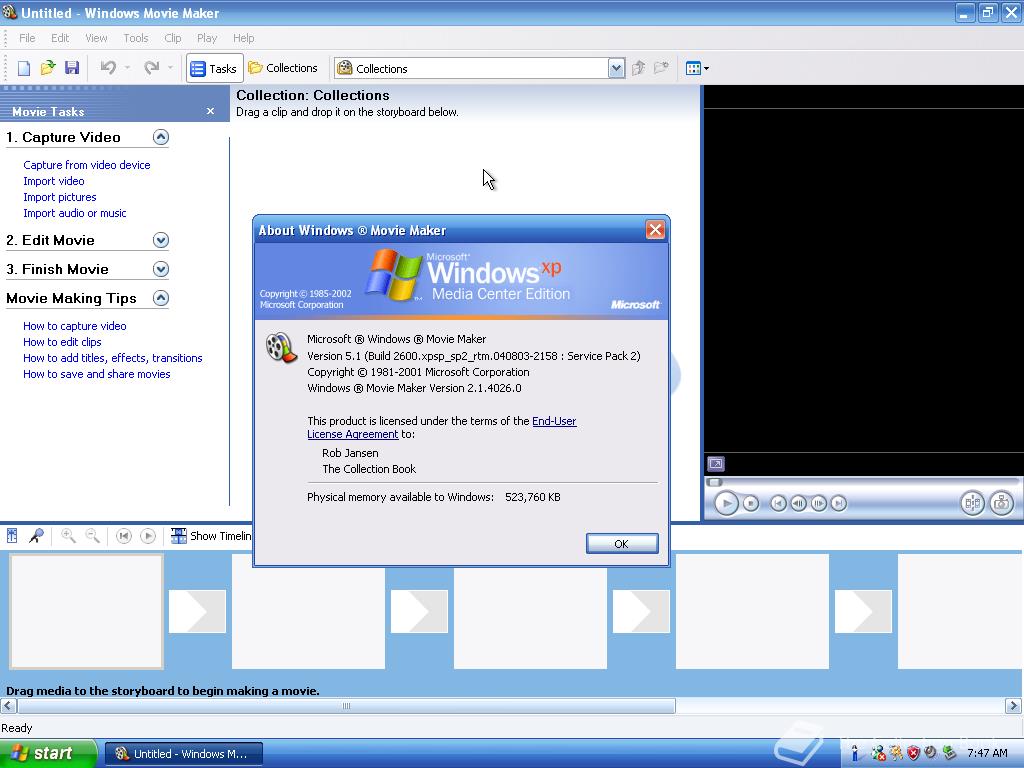This screenshot has width=1024, height=768.
Task: Click the storyboard horizontal scrollbar thumb
Action: pyautogui.click(x=347, y=706)
